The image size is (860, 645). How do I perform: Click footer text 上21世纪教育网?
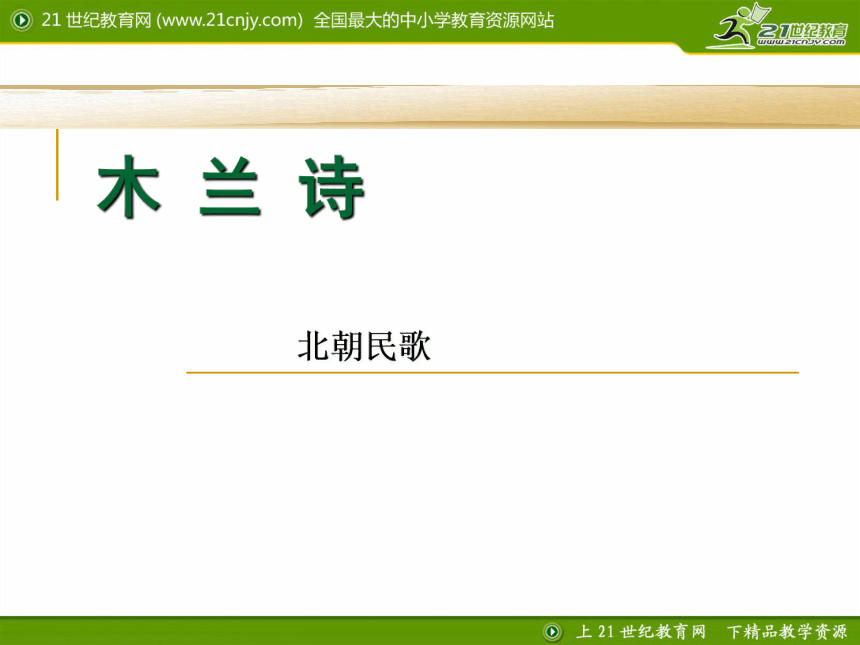pyautogui.click(x=641, y=632)
